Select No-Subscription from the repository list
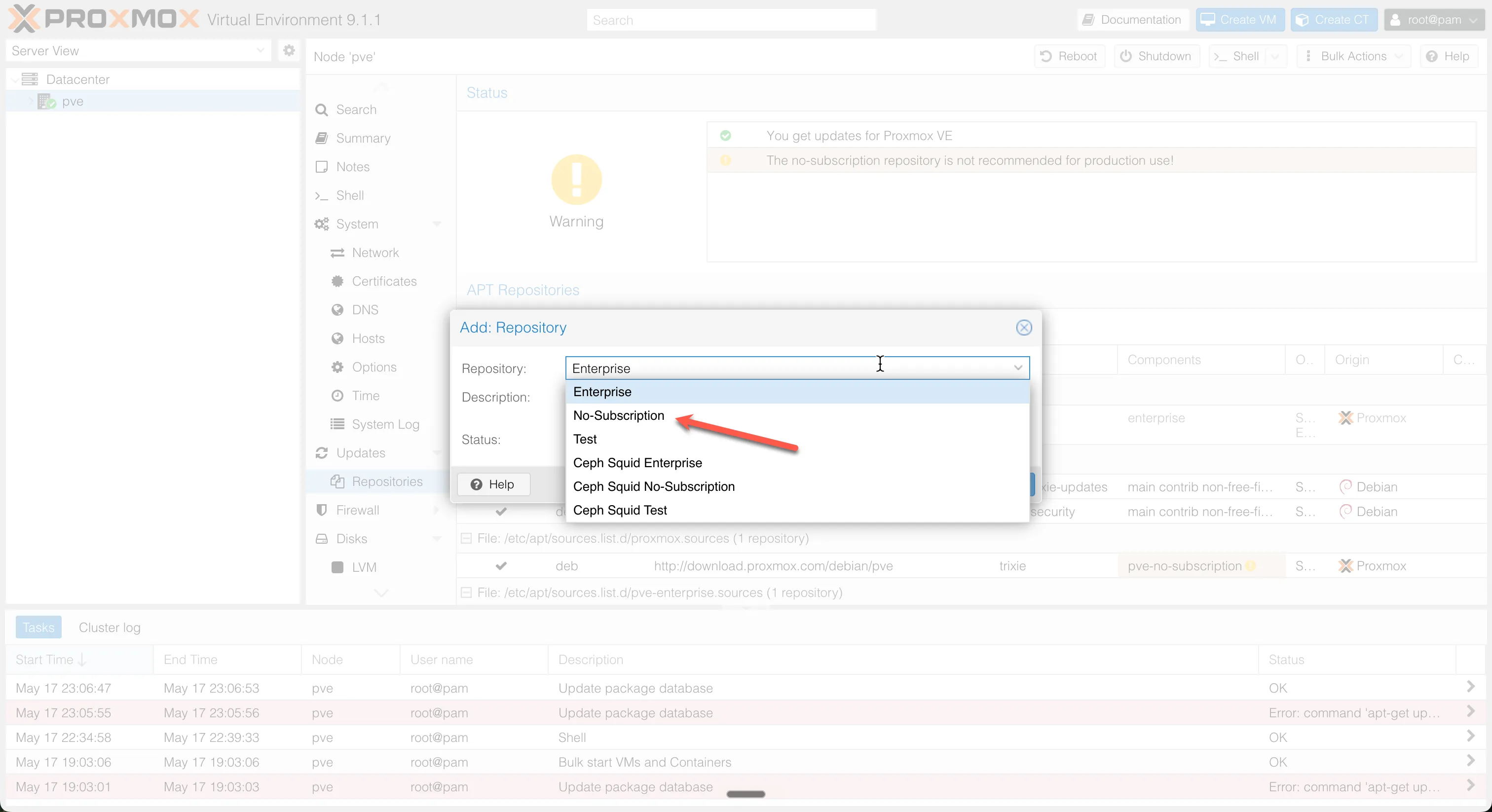The image size is (1492, 812). tap(797, 415)
